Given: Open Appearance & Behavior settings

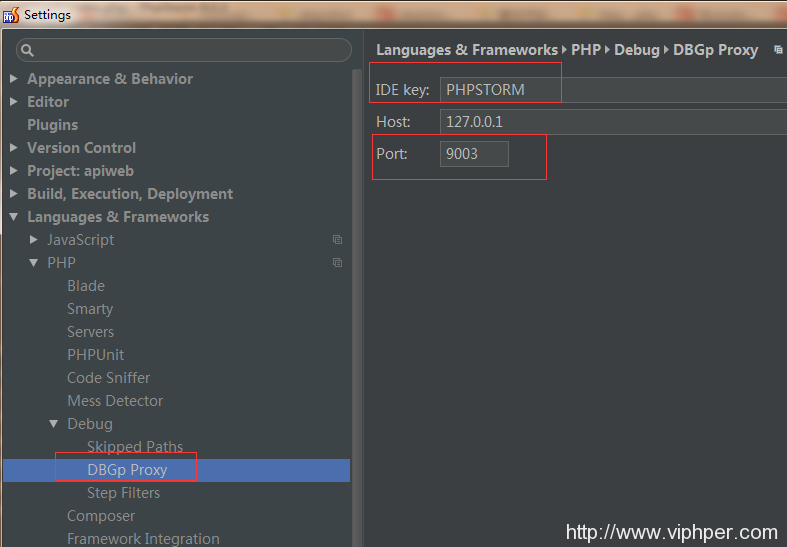Looking at the screenshot, I should pos(110,79).
